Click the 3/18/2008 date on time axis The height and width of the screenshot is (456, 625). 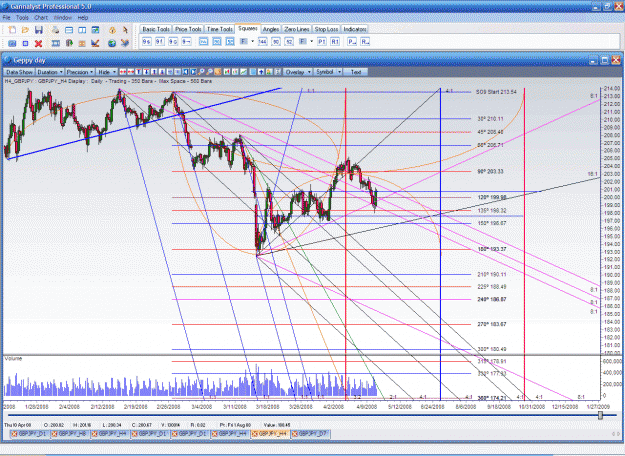pos(267,407)
